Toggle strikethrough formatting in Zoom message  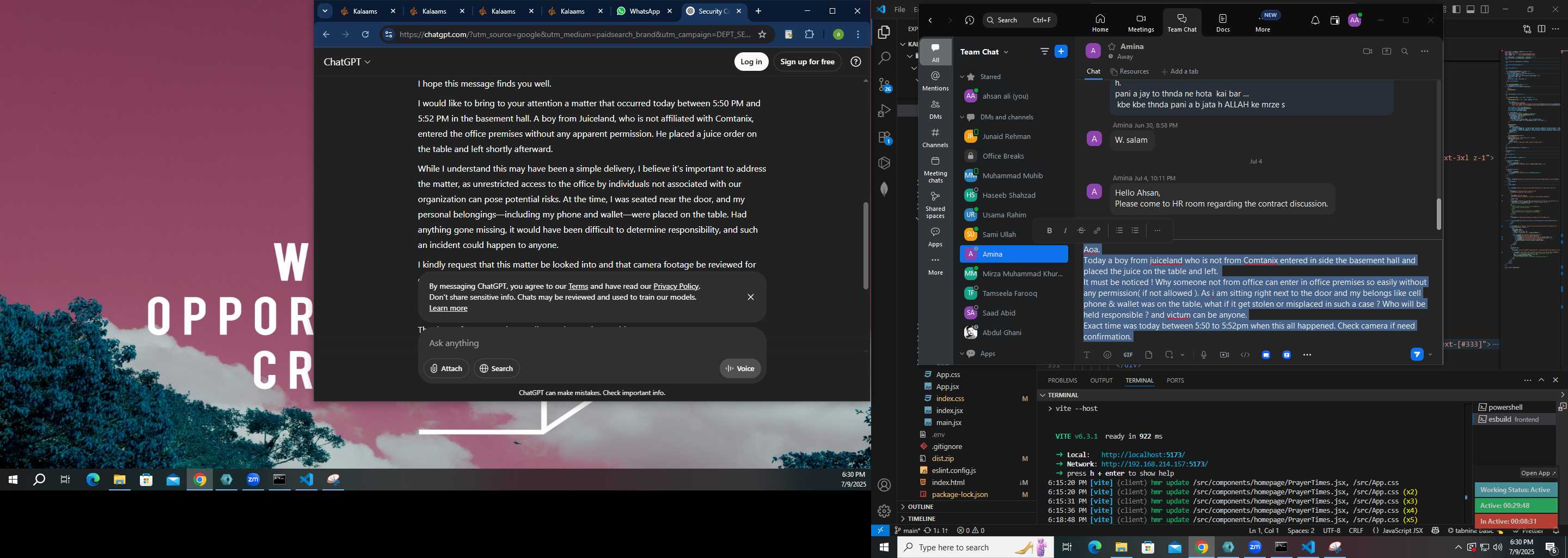[x=1081, y=231]
